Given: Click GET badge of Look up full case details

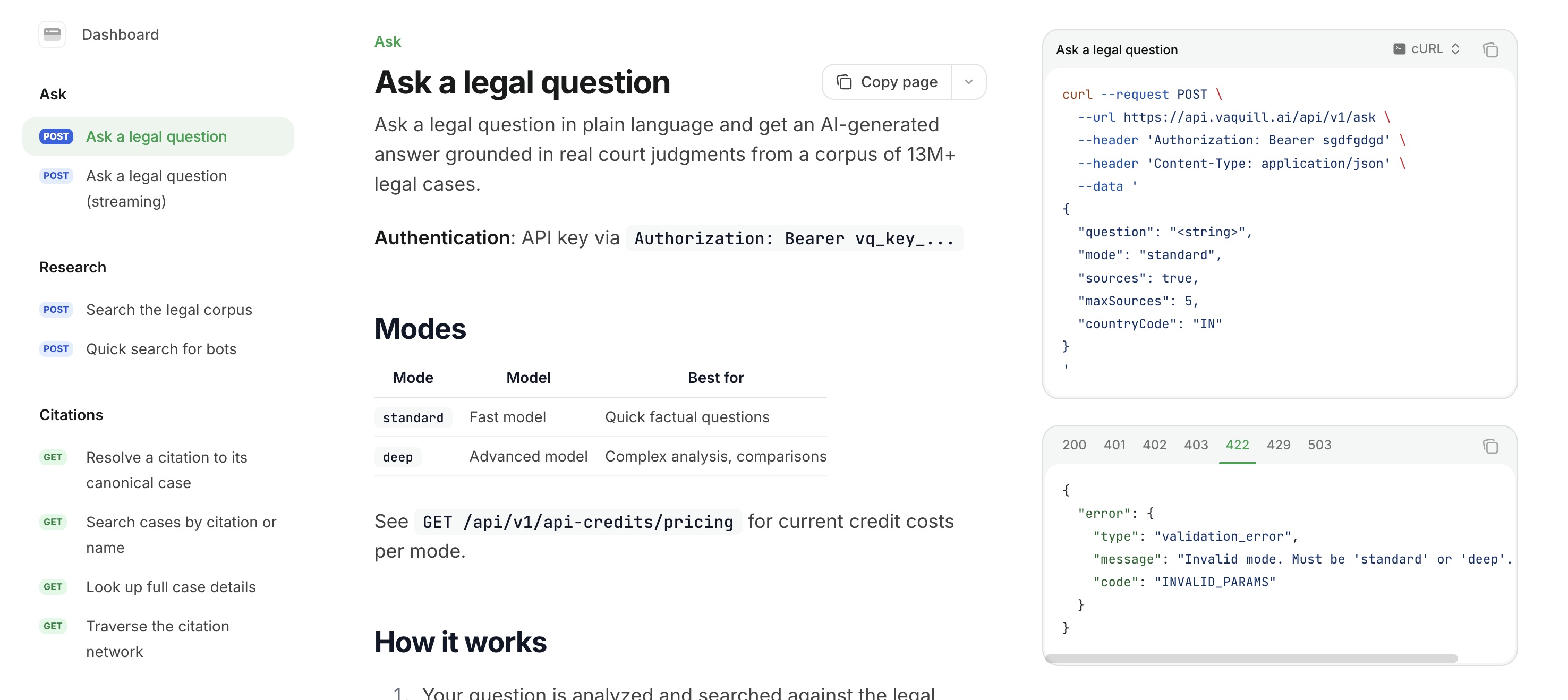Looking at the screenshot, I should (53, 587).
